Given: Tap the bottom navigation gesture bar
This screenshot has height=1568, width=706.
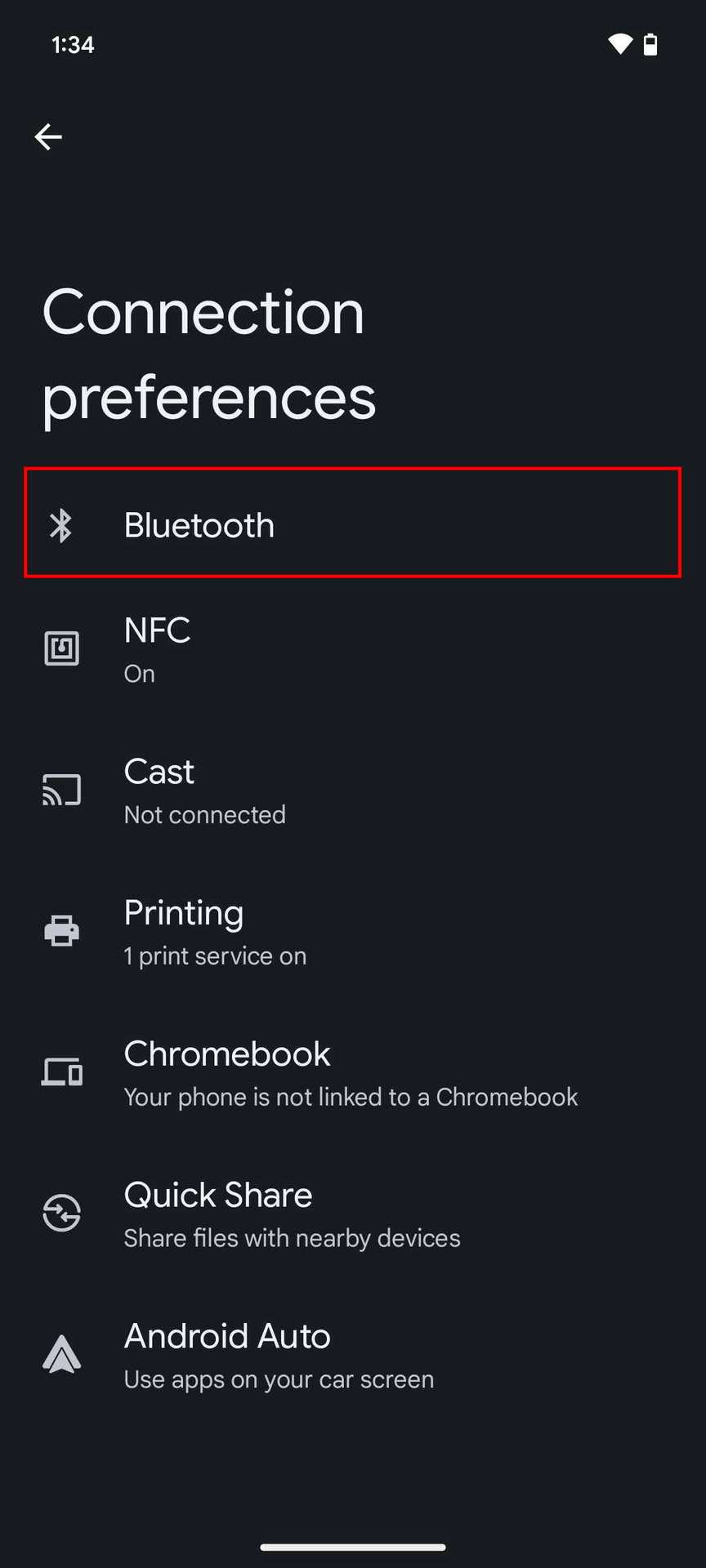Looking at the screenshot, I should (353, 1547).
